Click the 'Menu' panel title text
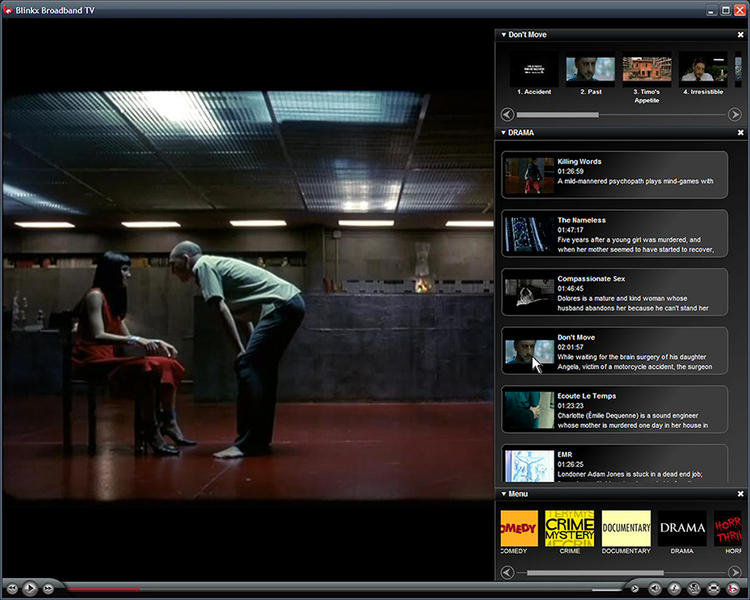750x600 pixels. click(x=518, y=494)
